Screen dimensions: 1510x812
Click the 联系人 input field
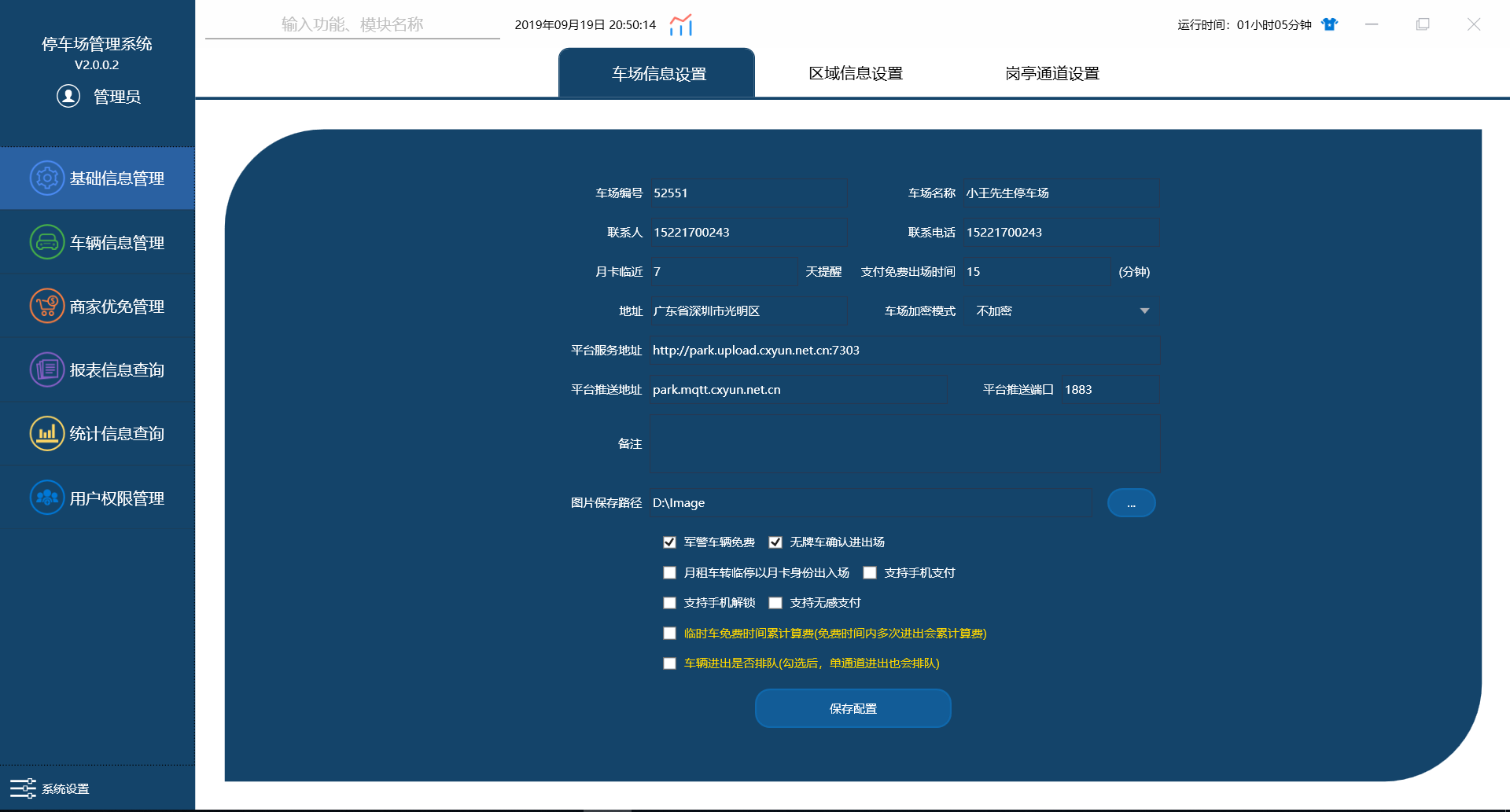tap(748, 233)
